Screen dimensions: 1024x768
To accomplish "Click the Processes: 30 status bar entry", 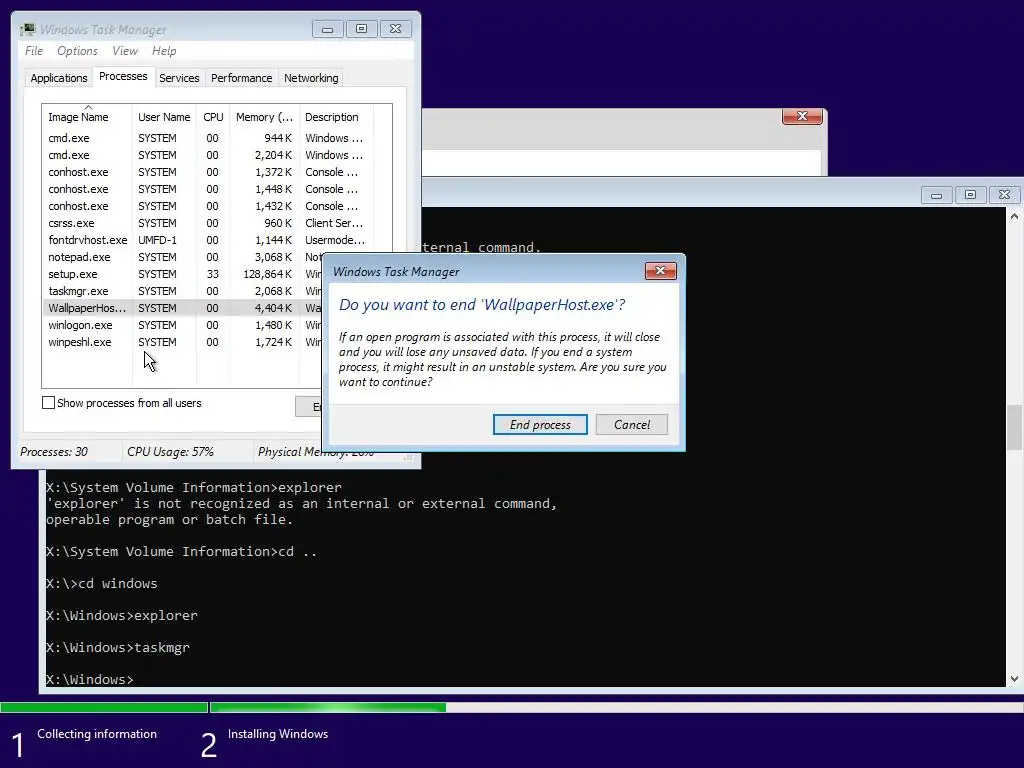I will pos(54,451).
